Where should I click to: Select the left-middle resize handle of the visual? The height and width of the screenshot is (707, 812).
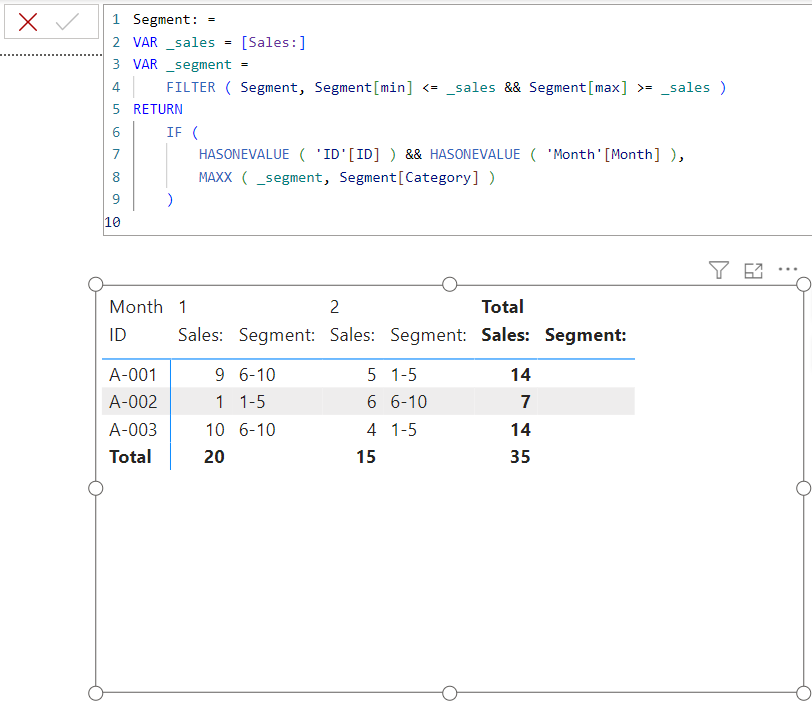pyautogui.click(x=96, y=488)
